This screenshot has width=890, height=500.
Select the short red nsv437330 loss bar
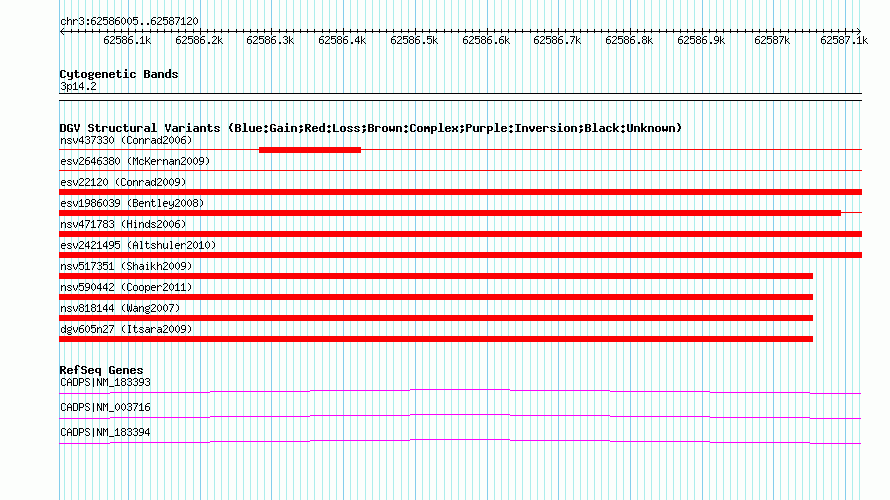(x=310, y=150)
